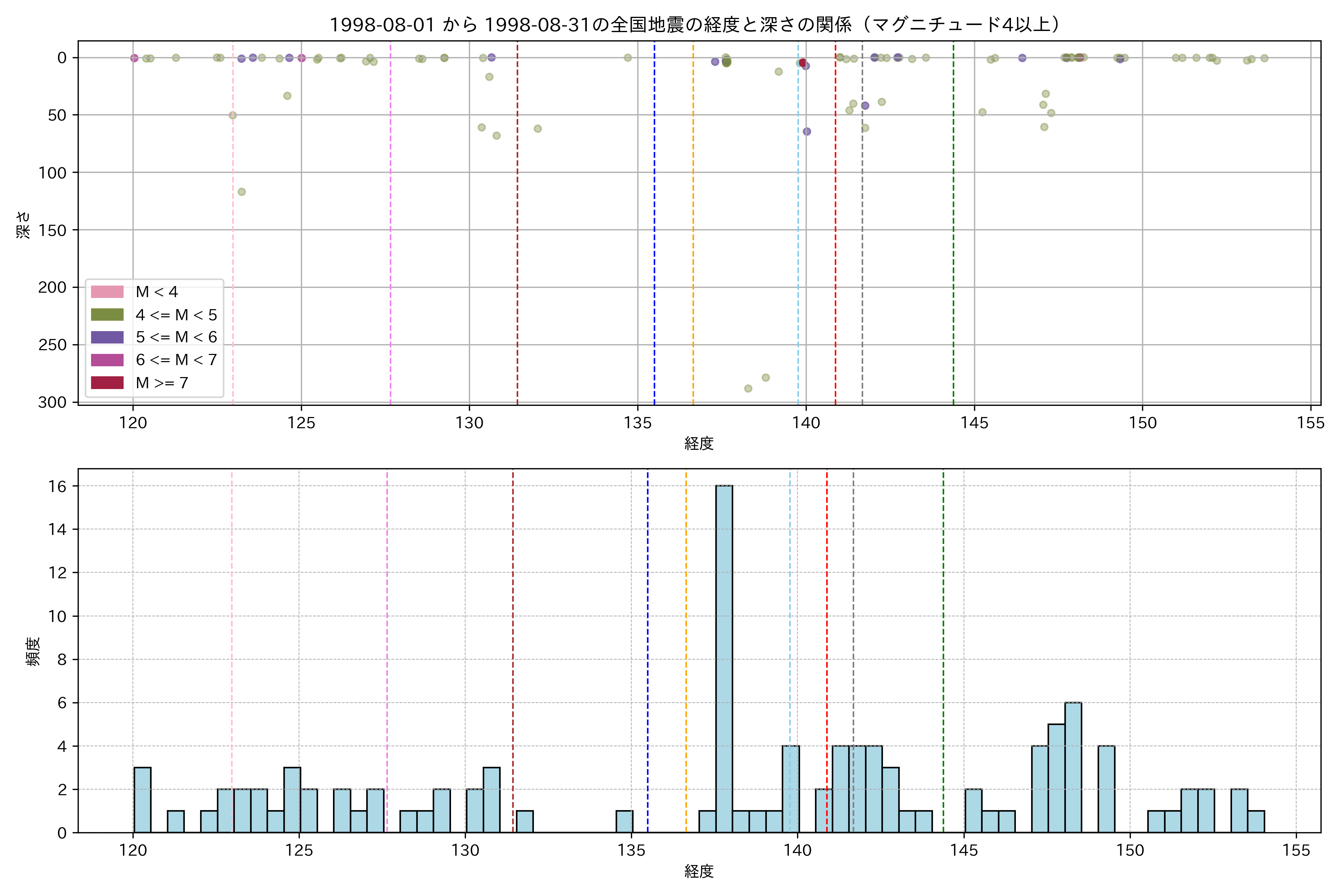Click the first histogram bar at longitude 120

point(142,799)
